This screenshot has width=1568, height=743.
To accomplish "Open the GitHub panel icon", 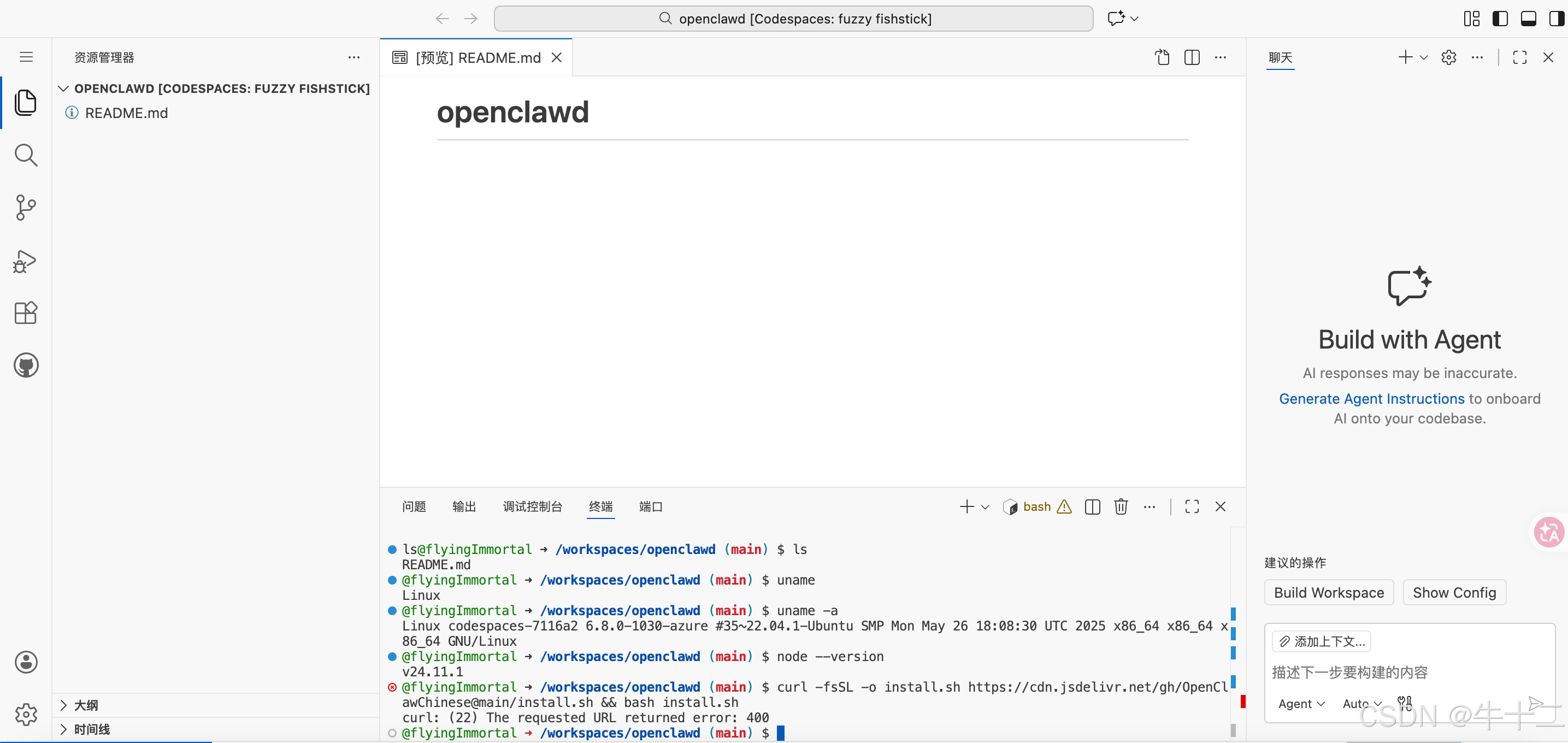I will click(x=26, y=365).
